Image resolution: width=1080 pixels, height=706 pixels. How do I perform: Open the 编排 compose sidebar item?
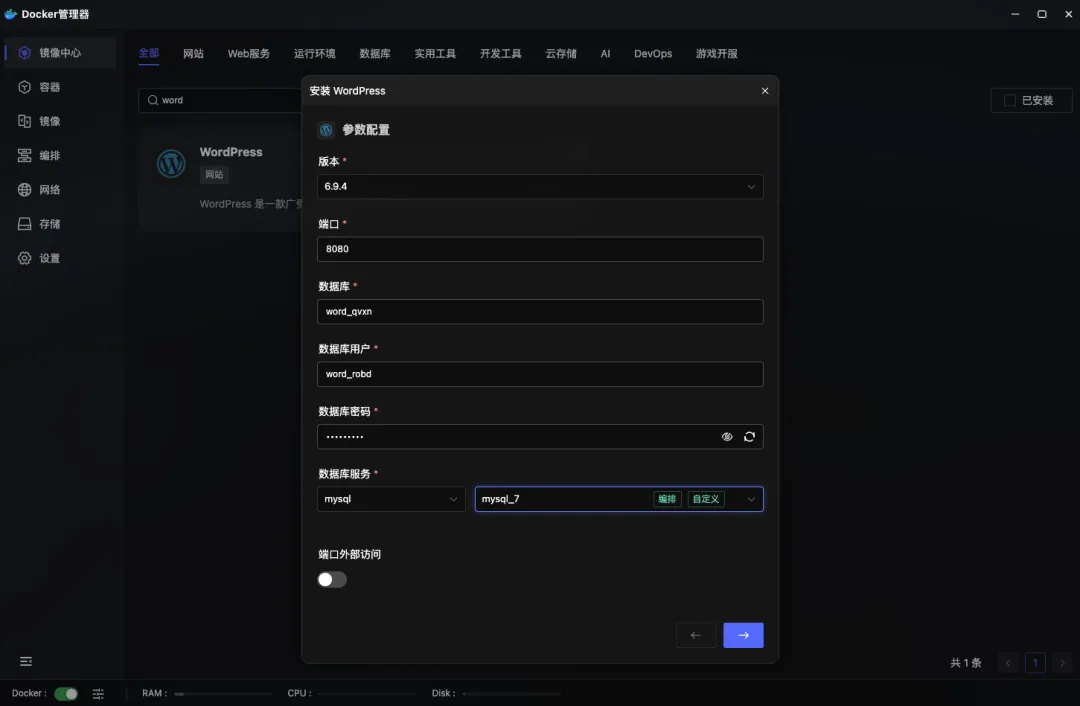(x=60, y=156)
